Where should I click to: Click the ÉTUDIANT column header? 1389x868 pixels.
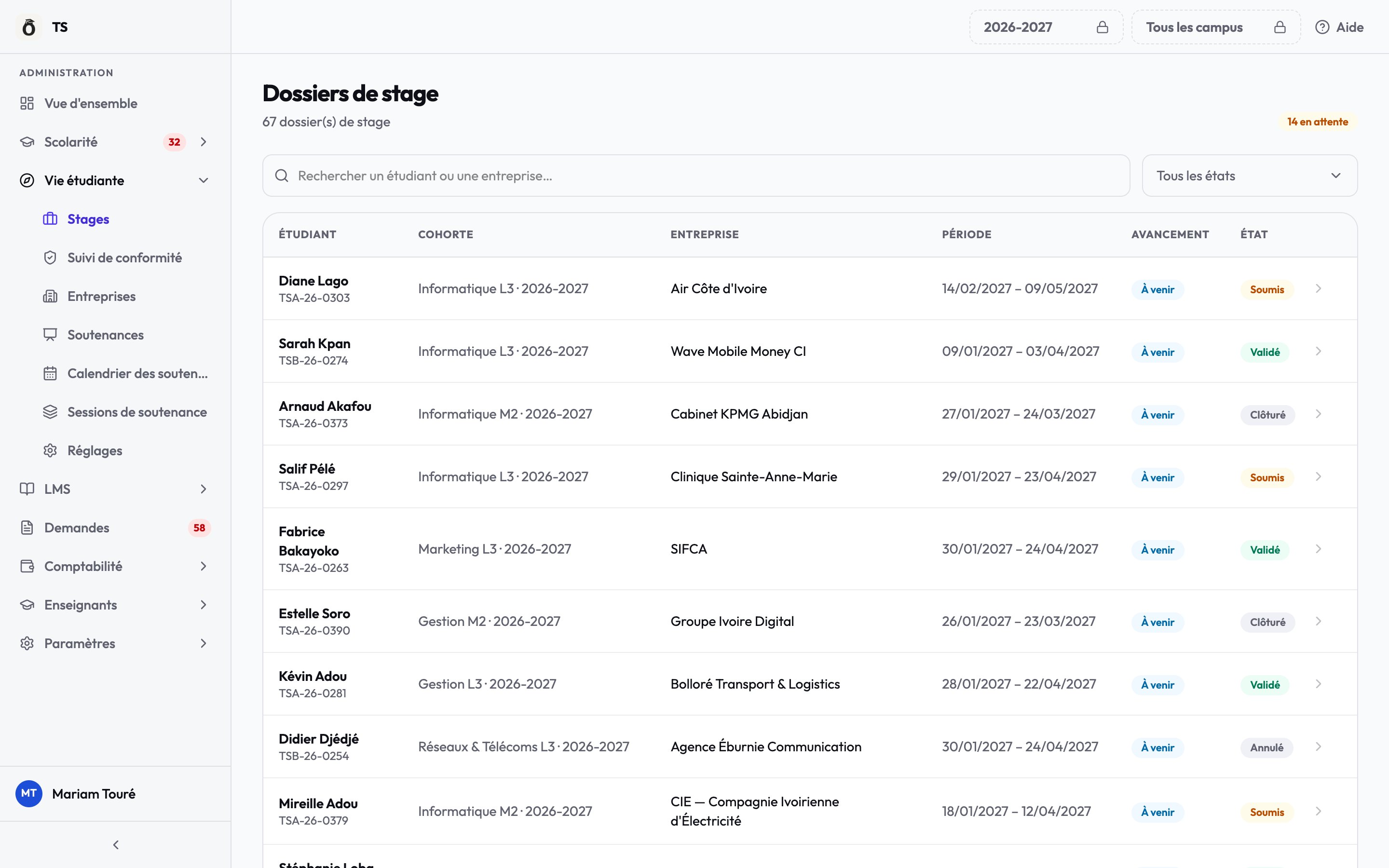click(308, 234)
